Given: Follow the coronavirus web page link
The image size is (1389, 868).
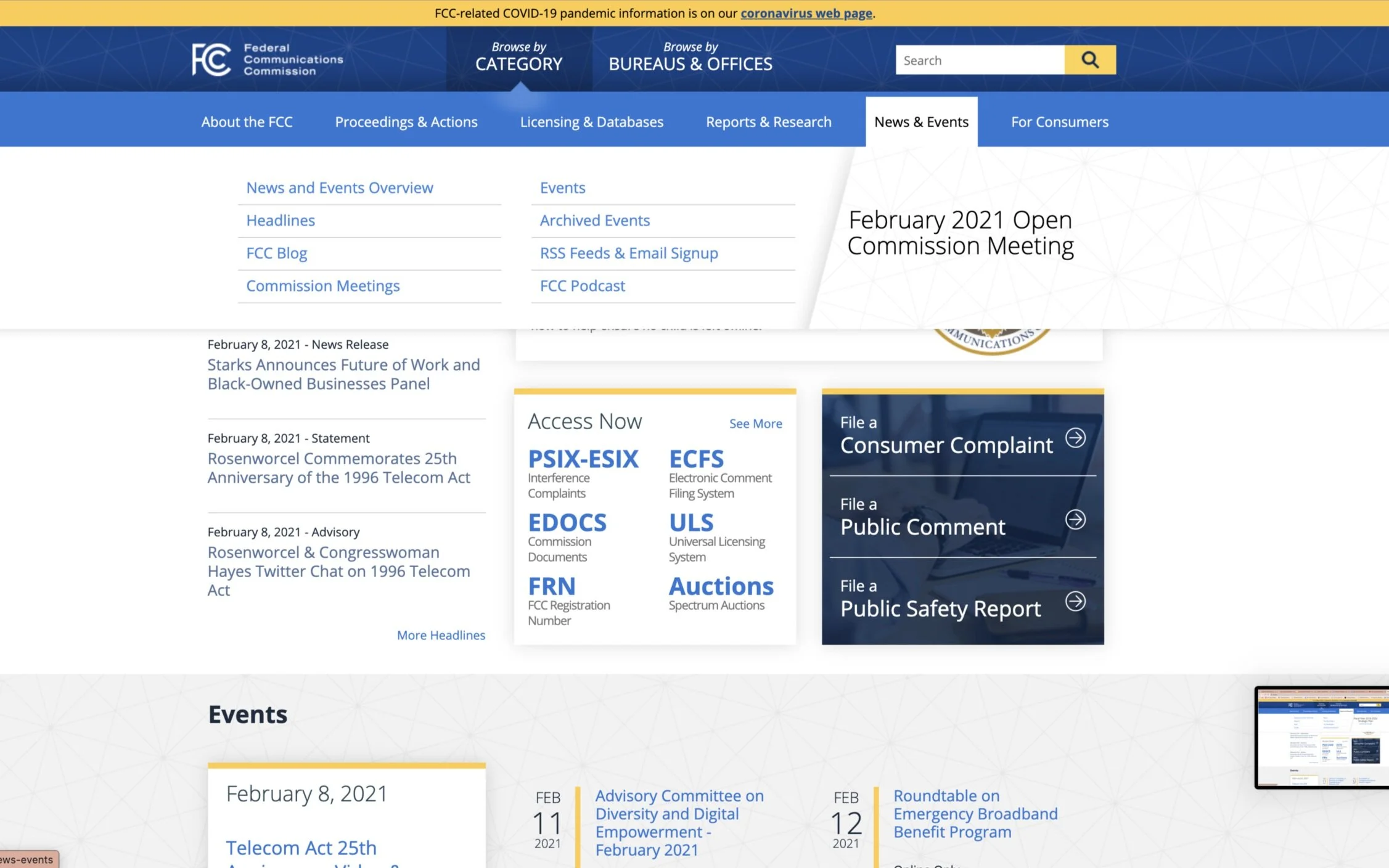Looking at the screenshot, I should pos(806,13).
